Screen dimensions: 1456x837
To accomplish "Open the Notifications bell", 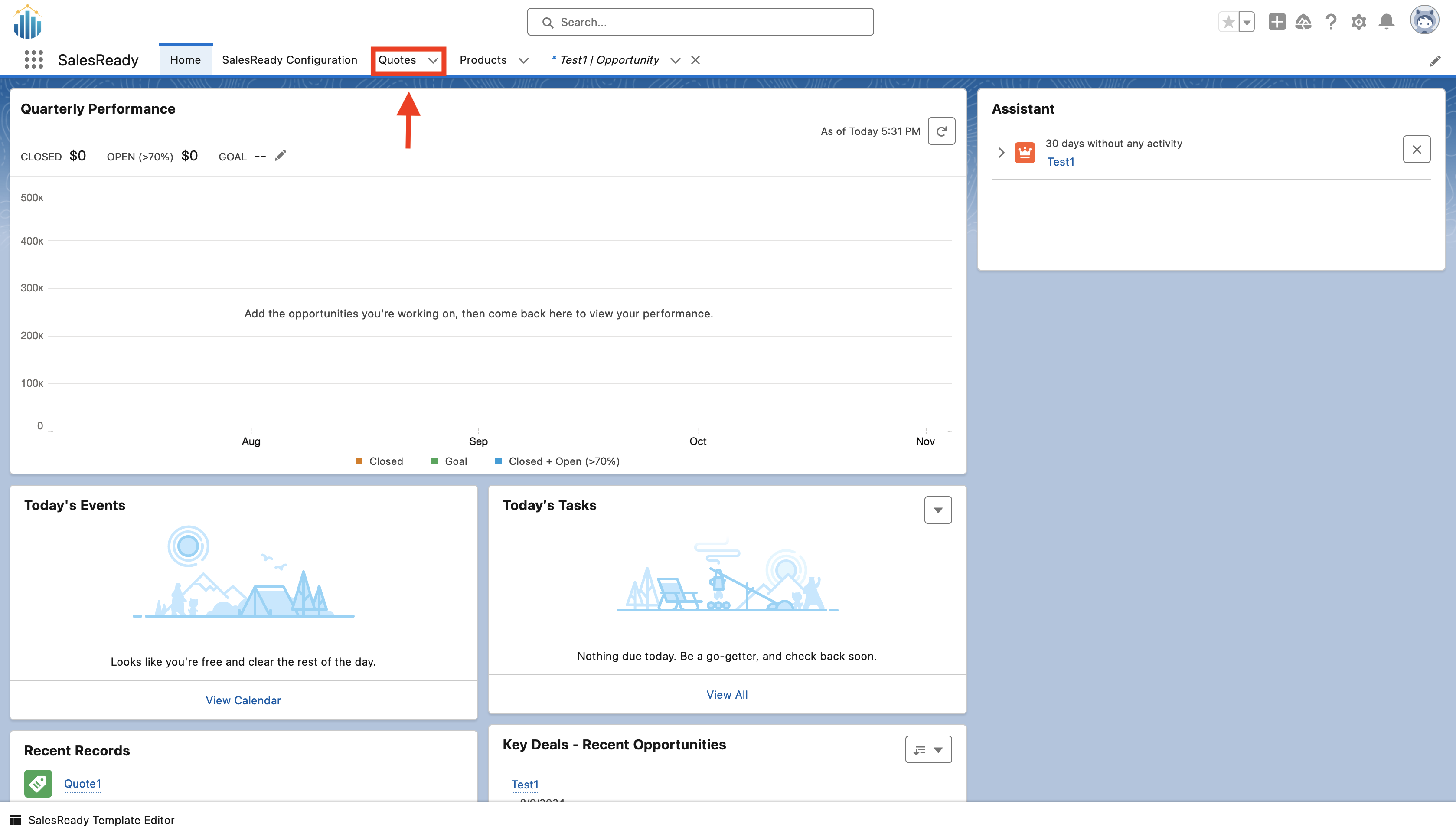I will [x=1387, y=23].
